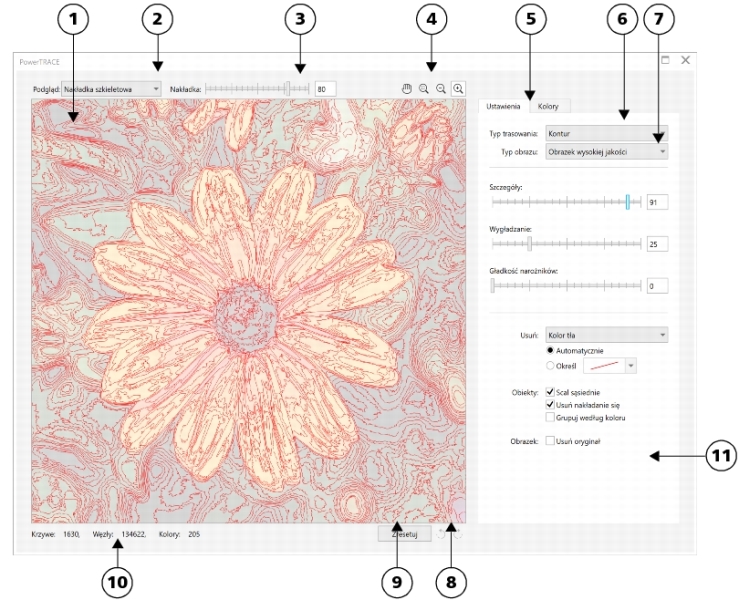Enable Grupuj według koloru checkbox
The image size is (739, 600).
point(549,416)
